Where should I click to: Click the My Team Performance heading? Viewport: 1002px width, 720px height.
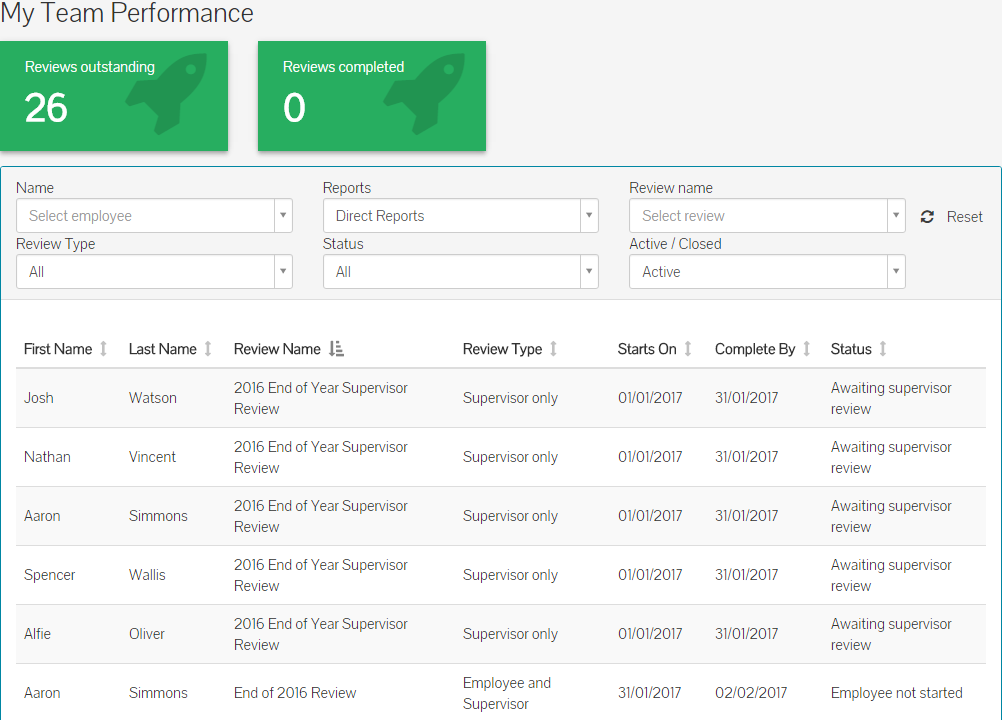click(127, 13)
